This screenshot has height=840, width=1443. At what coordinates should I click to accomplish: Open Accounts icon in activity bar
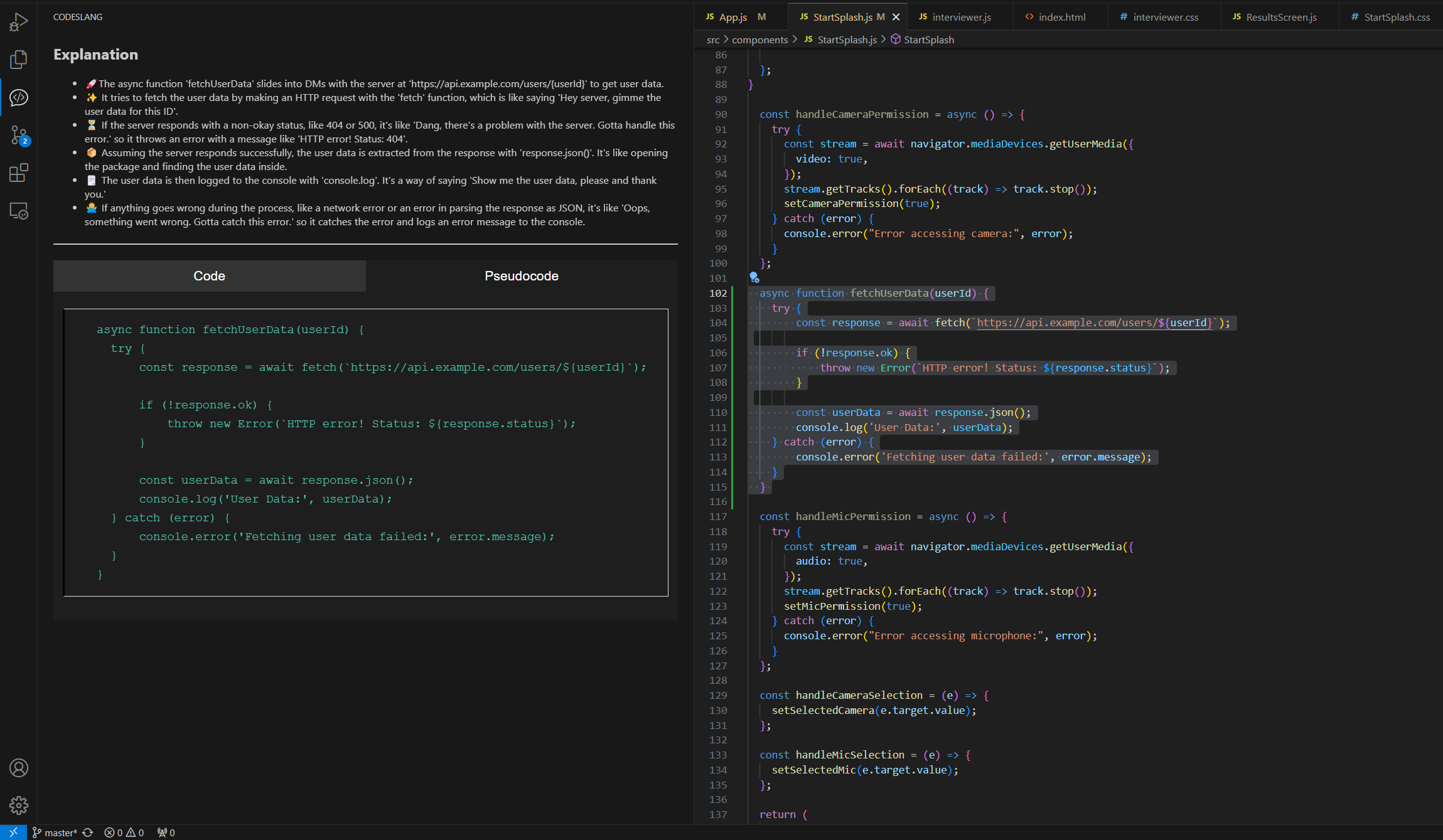coord(18,768)
